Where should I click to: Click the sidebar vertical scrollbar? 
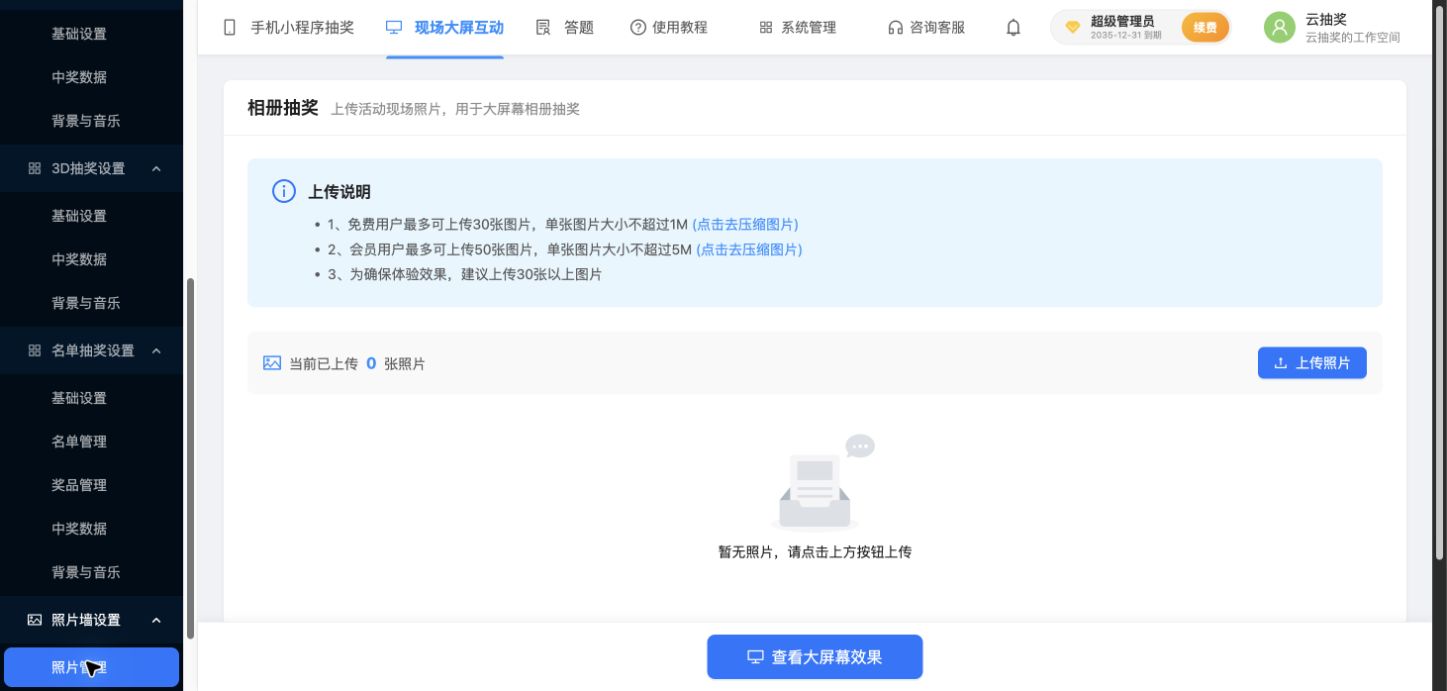click(190, 458)
